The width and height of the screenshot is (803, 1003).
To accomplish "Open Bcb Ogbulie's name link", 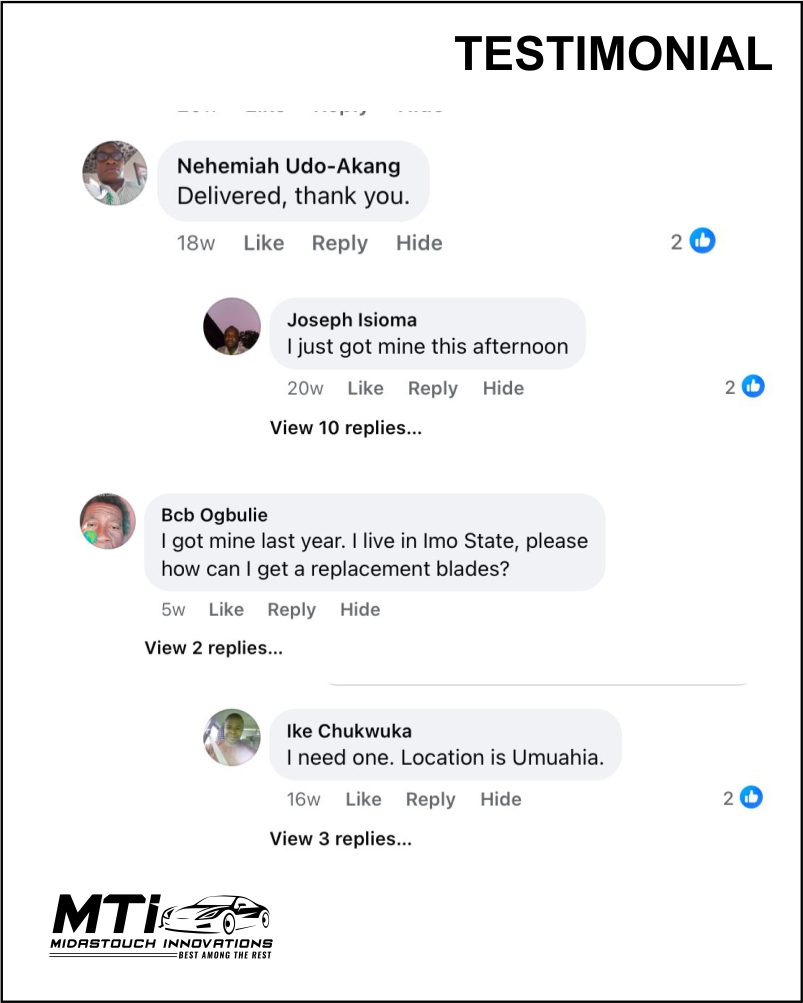I will coord(214,515).
